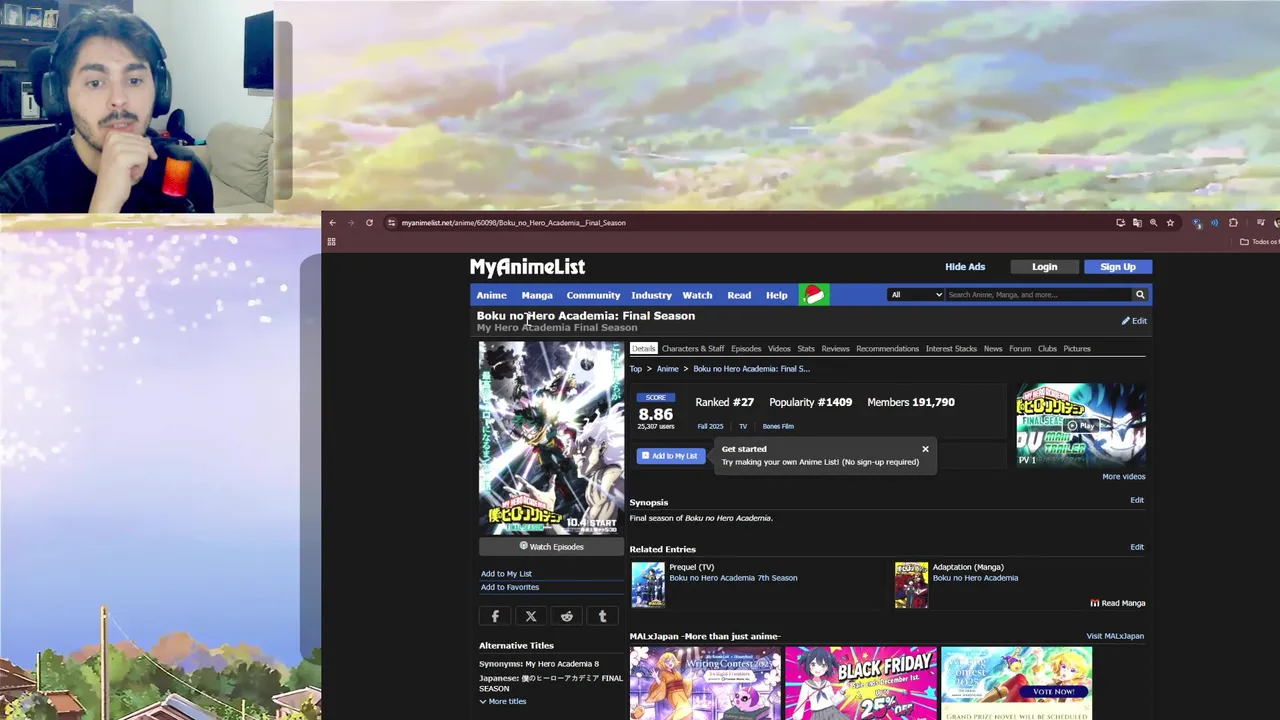The width and height of the screenshot is (1280, 720).
Task: Share on Tumblr icon
Action: 602,616
